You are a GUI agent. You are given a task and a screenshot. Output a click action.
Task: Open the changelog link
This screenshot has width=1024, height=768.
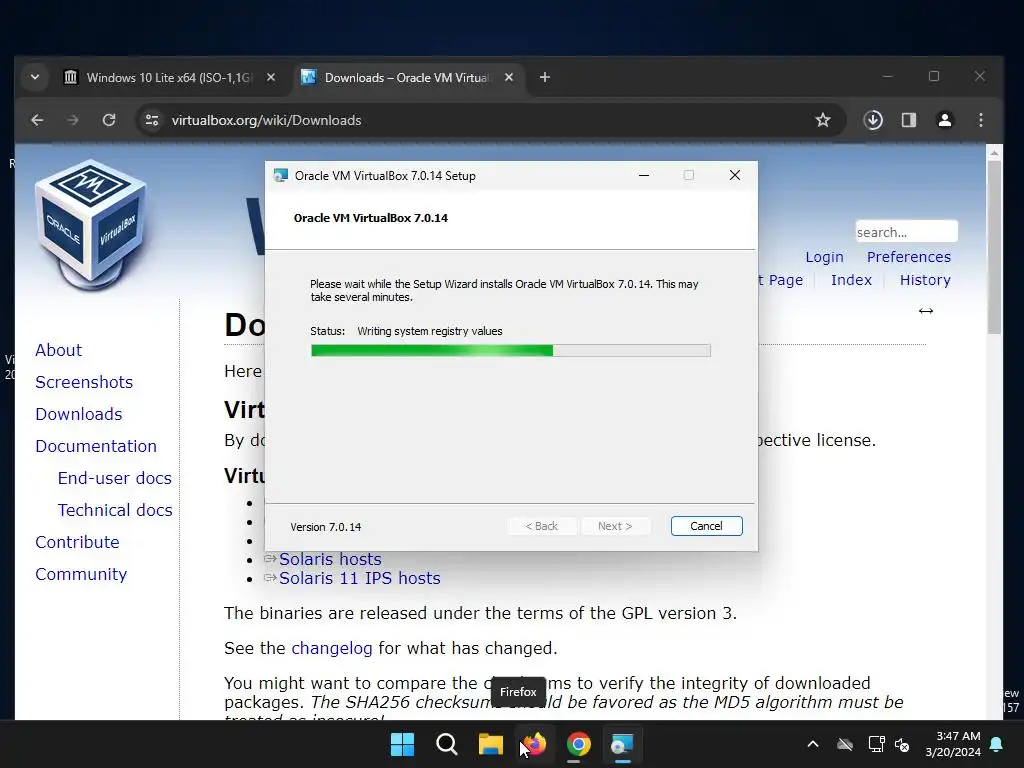332,648
